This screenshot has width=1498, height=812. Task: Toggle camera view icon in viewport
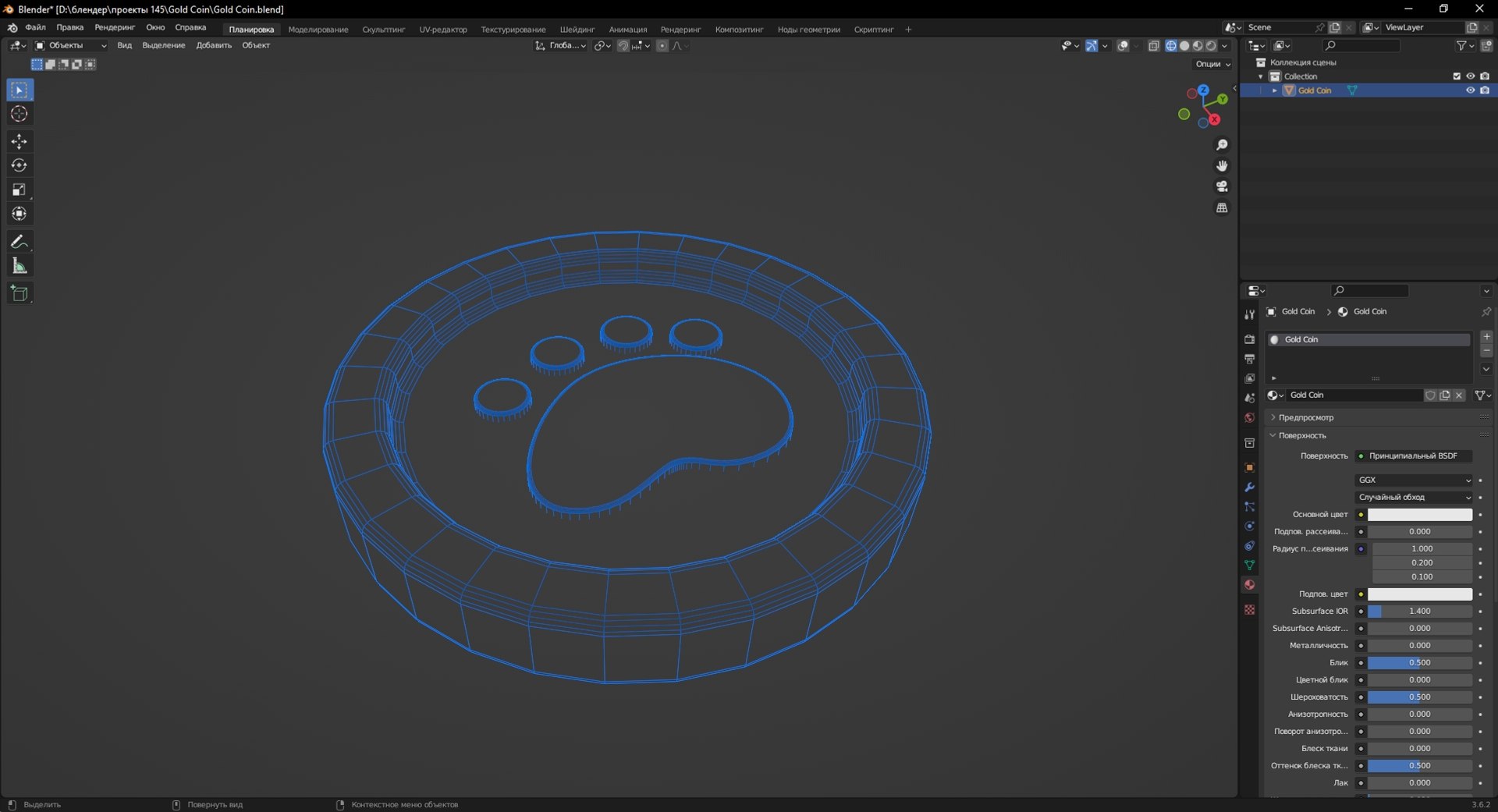click(x=1222, y=186)
